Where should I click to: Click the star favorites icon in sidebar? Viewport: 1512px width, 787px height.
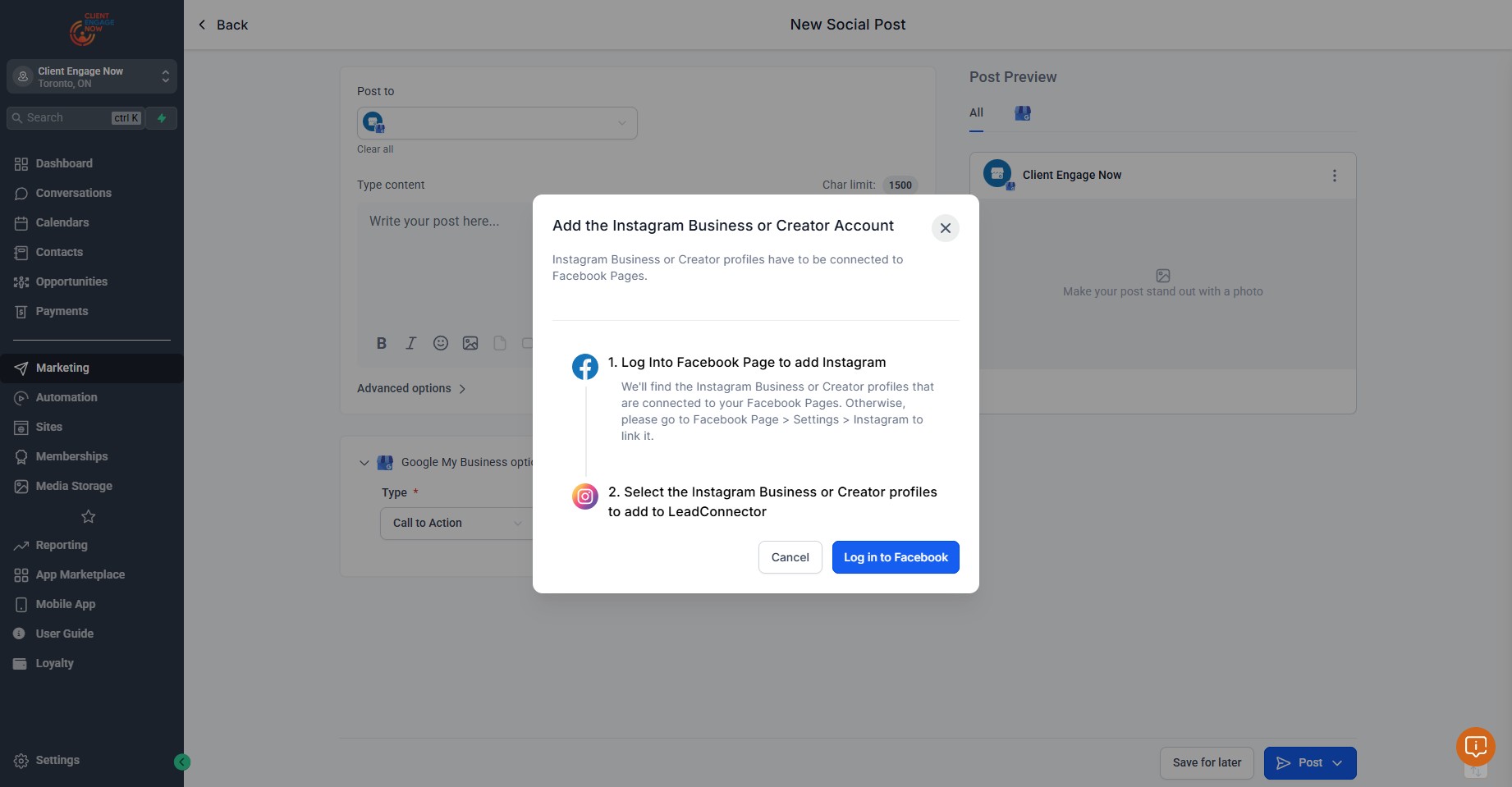pos(89,516)
